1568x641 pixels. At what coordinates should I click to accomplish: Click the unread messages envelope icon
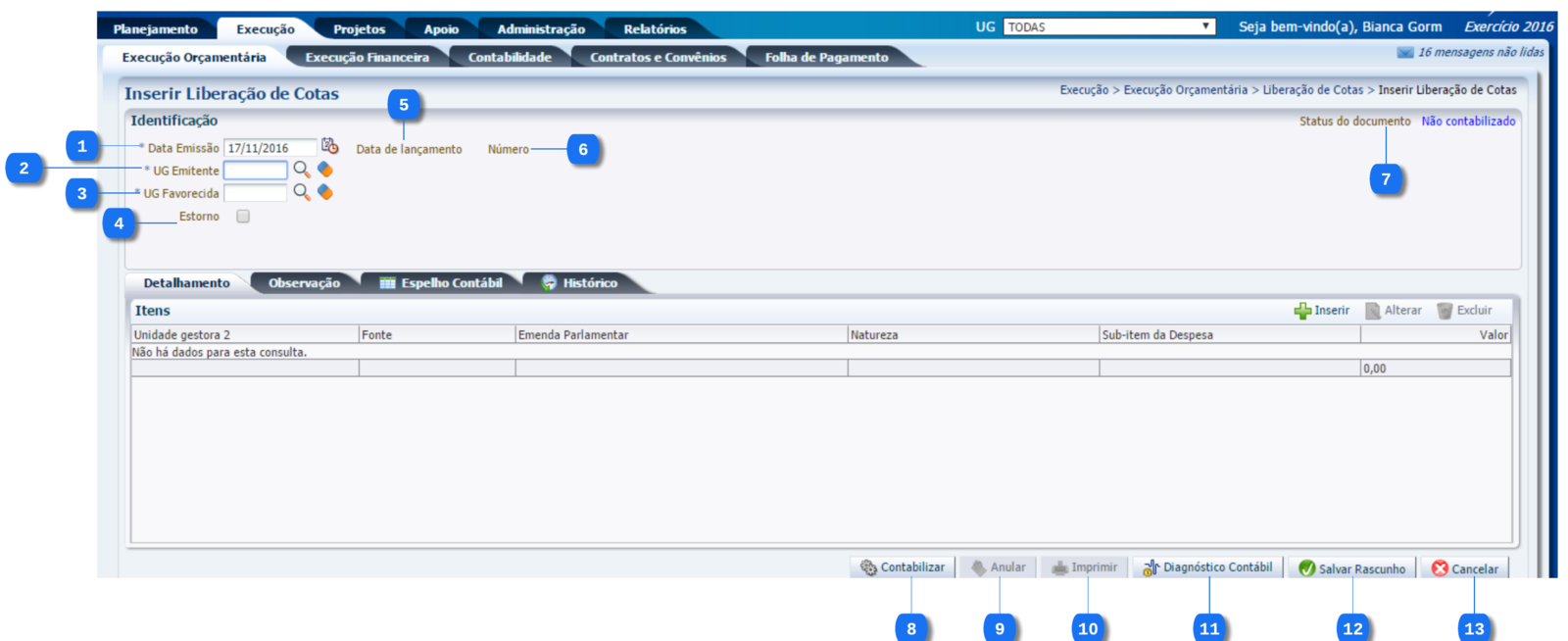point(1404,53)
